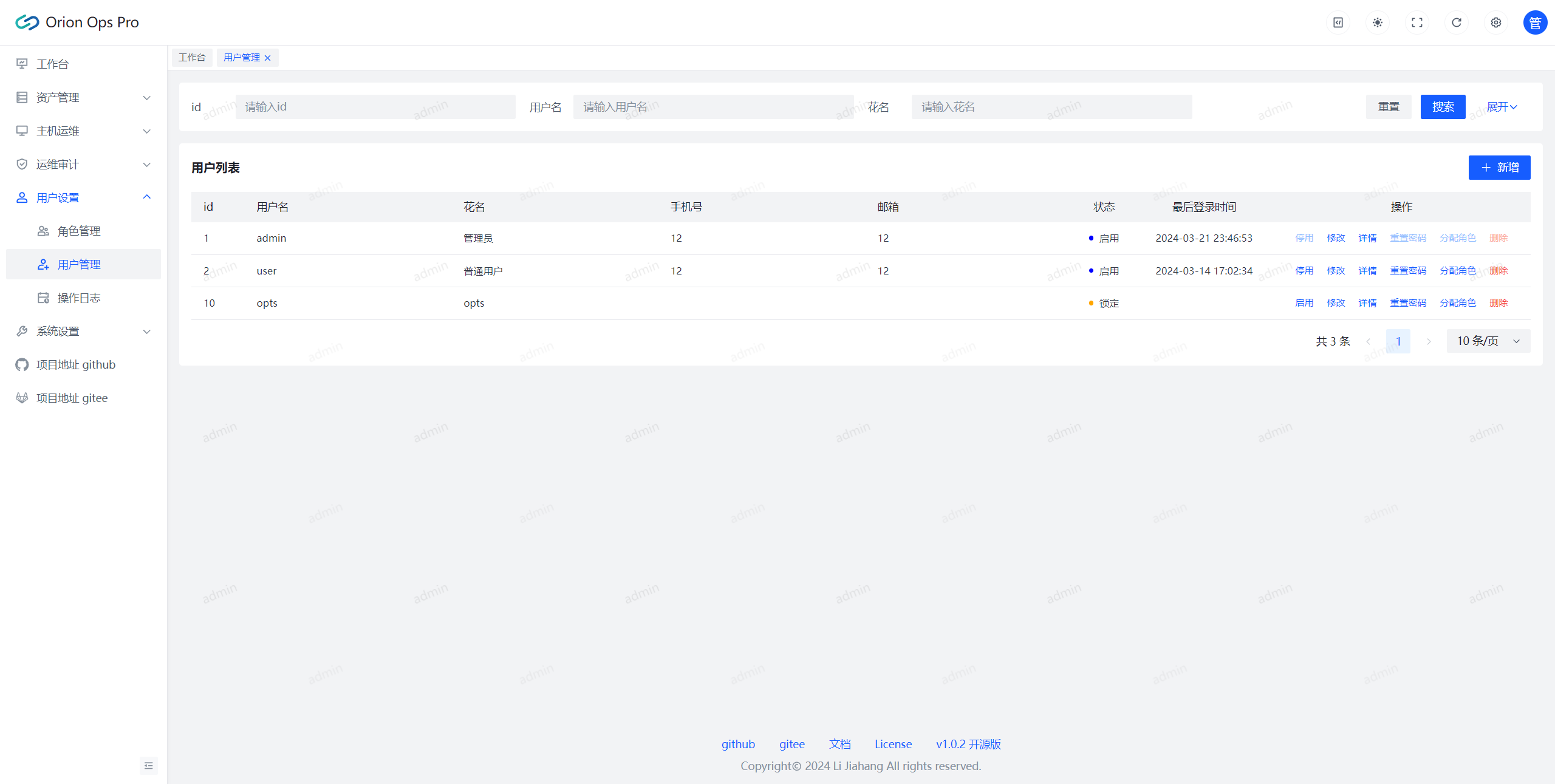This screenshot has width=1555, height=784.
Task: Collapse the sidebar menu icon
Action: tap(148, 765)
